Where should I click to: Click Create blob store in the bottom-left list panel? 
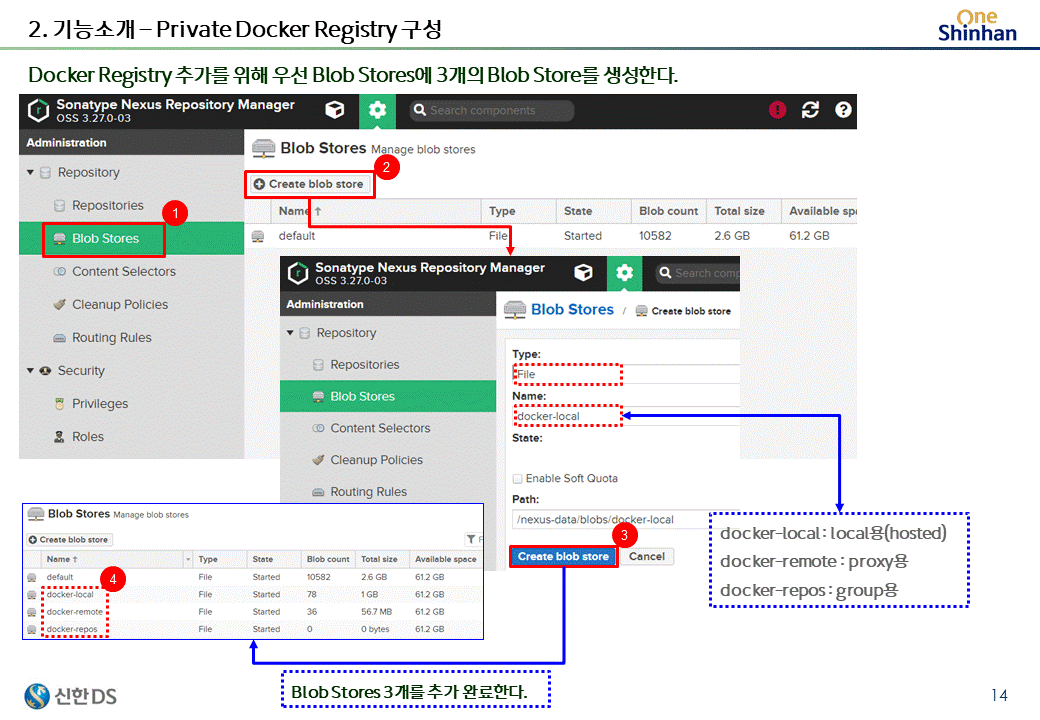click(x=69, y=540)
